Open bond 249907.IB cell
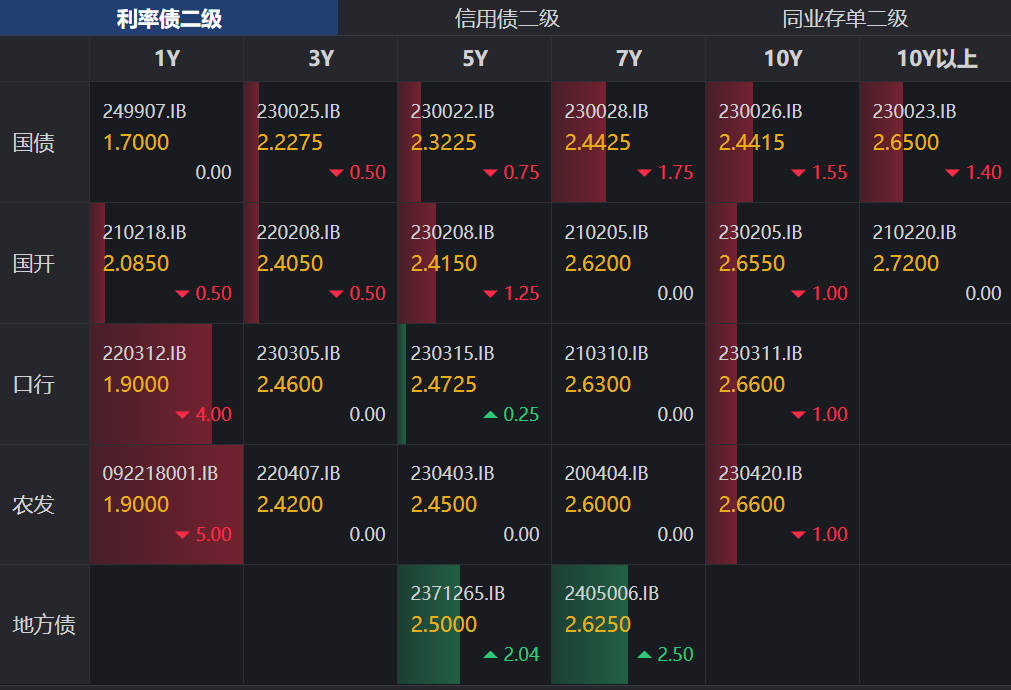1011x690 pixels. (x=167, y=142)
